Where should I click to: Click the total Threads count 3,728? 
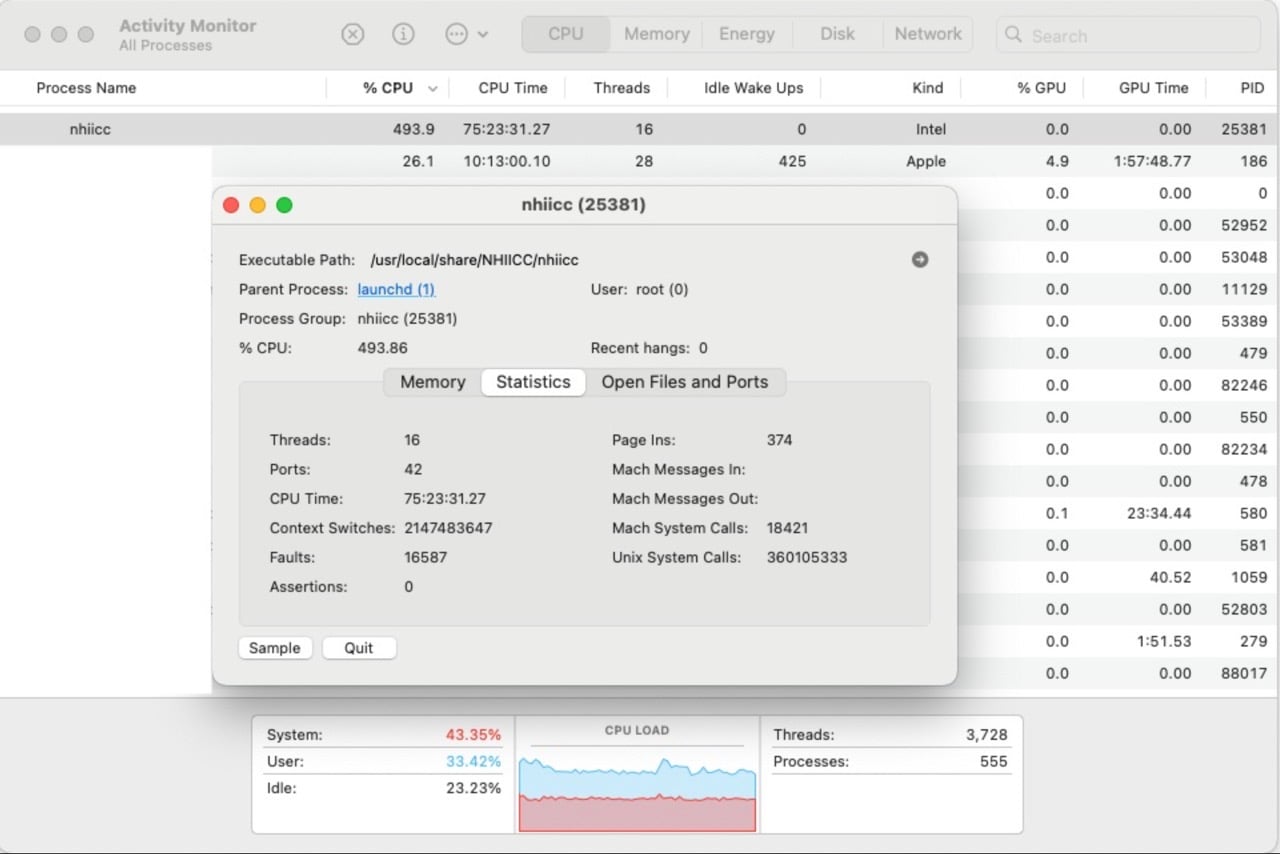pyautogui.click(x=987, y=735)
